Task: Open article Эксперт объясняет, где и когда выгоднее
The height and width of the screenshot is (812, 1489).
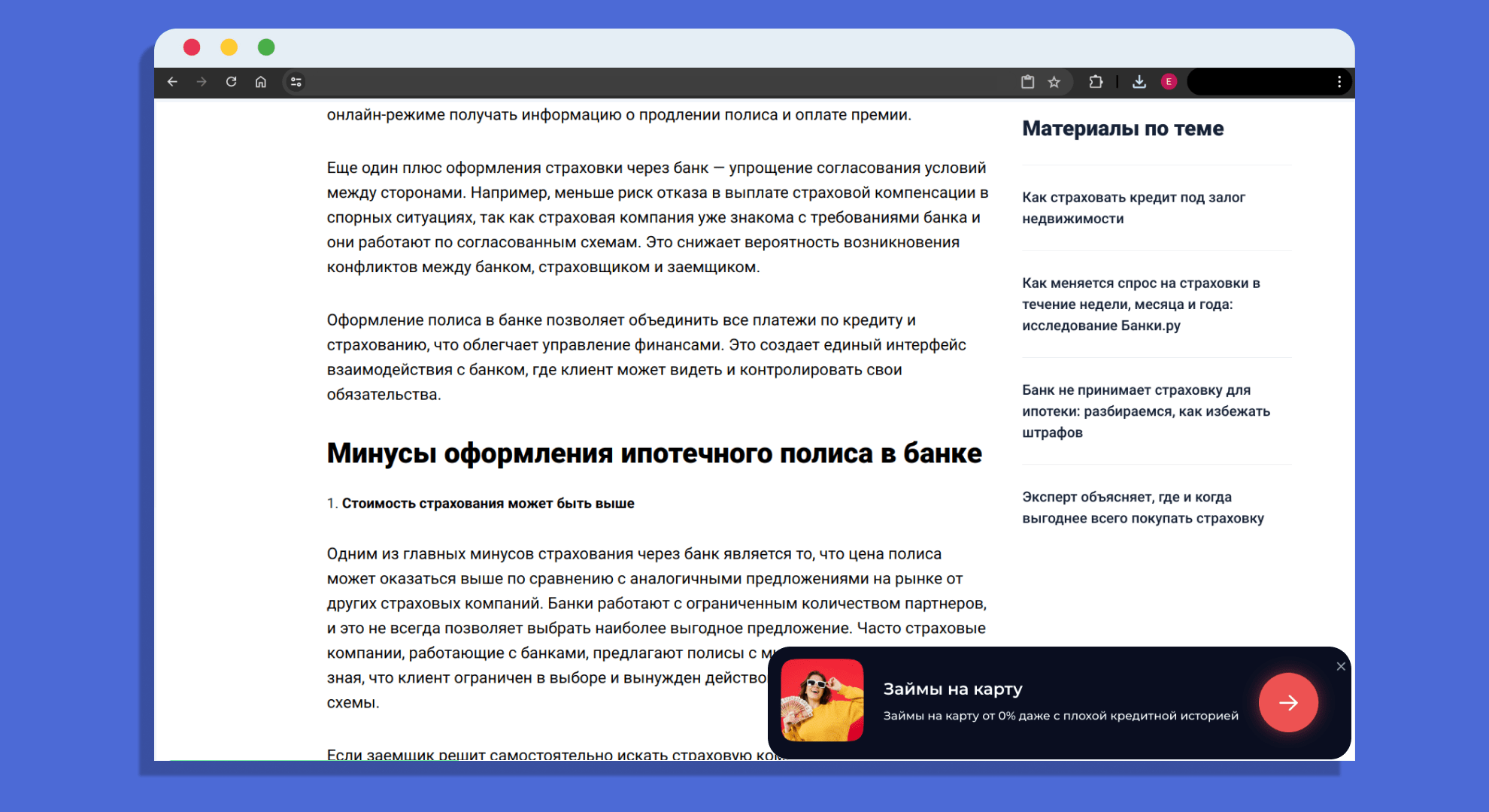Action: 1143,507
